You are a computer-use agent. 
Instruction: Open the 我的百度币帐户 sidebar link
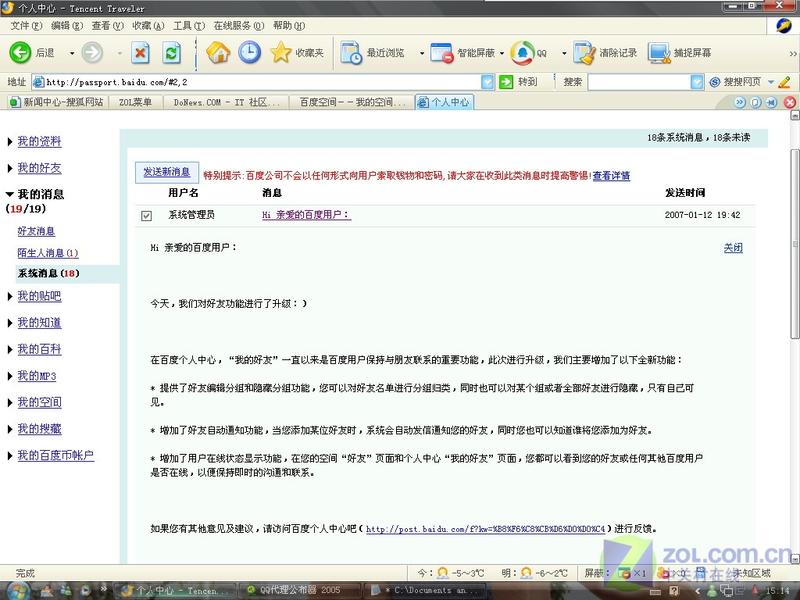click(56, 456)
